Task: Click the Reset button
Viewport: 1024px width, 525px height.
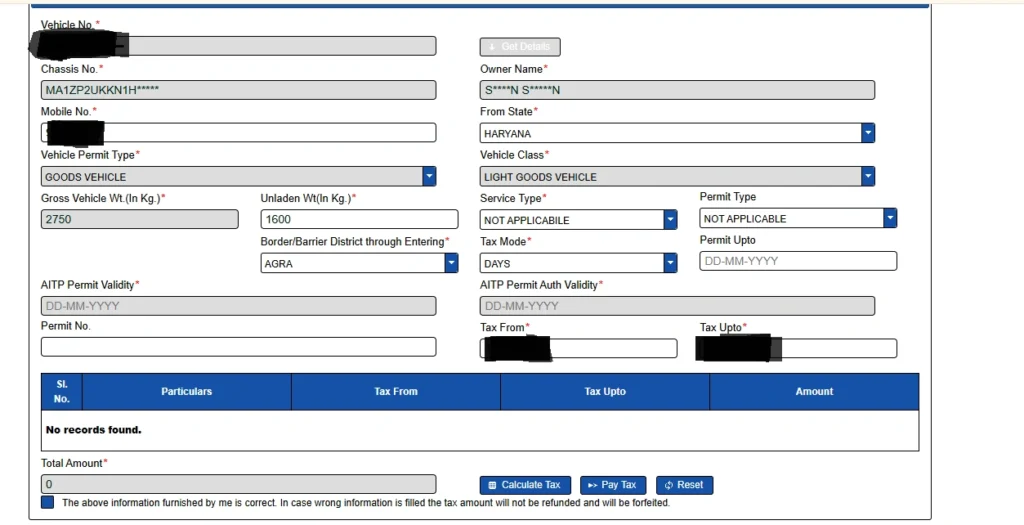Action: (x=684, y=485)
